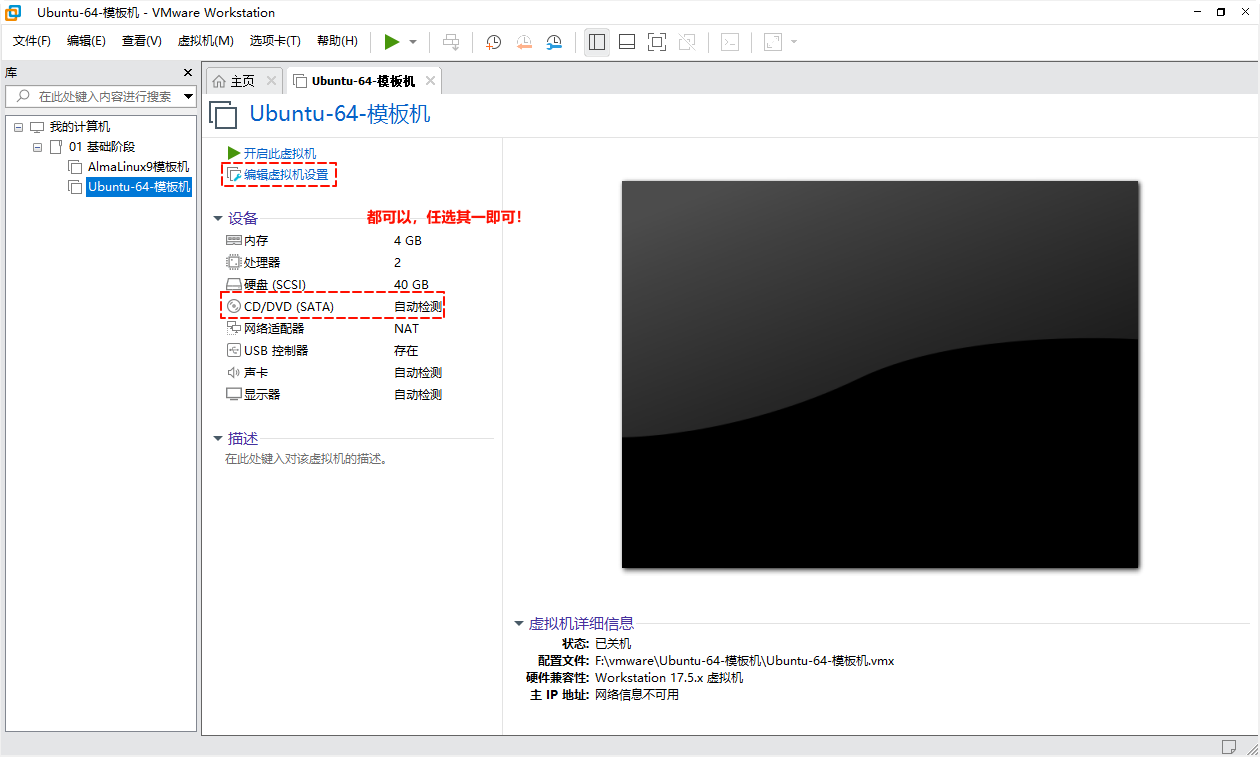Viewport: 1260px width, 757px height.
Task: Switch to the 主页 tab
Action: [x=242, y=81]
